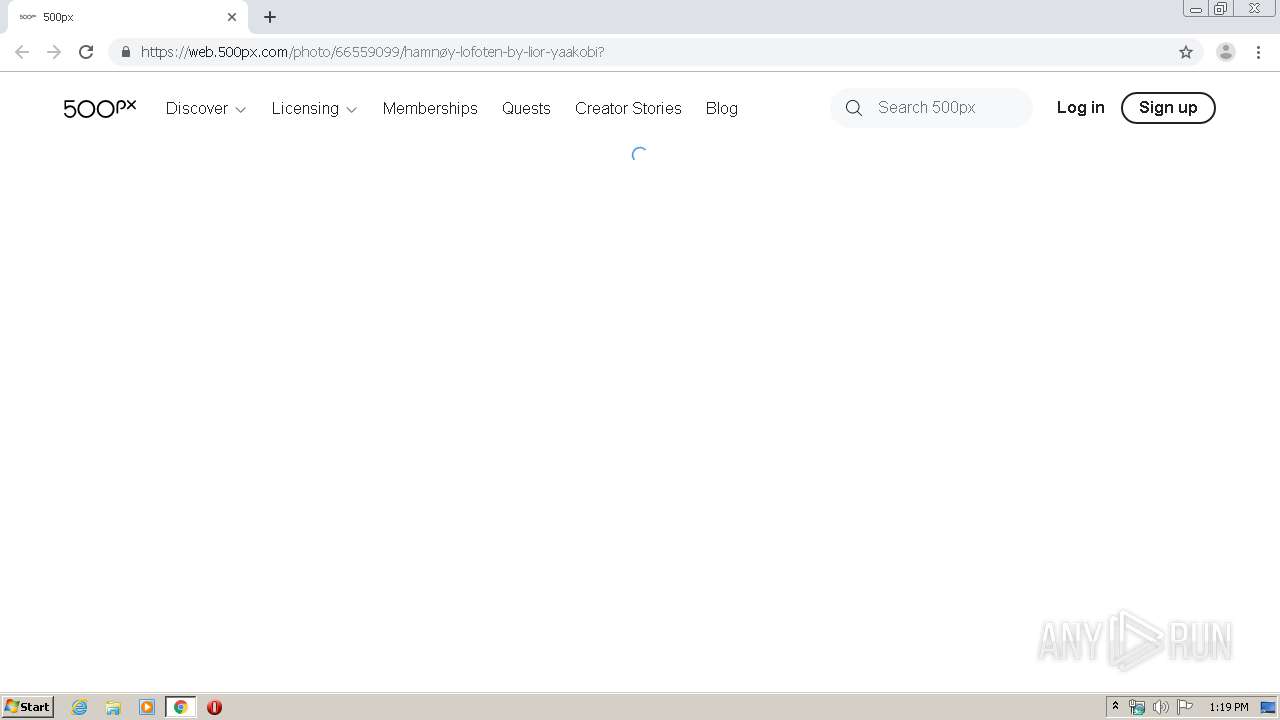Expand the Discover dropdown menu

206,108
